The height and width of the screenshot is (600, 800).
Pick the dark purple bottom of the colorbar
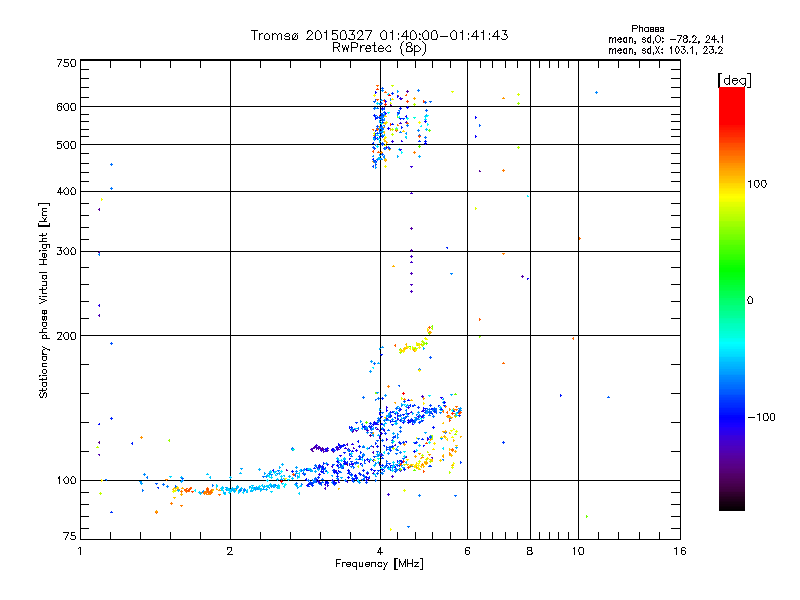tap(732, 497)
